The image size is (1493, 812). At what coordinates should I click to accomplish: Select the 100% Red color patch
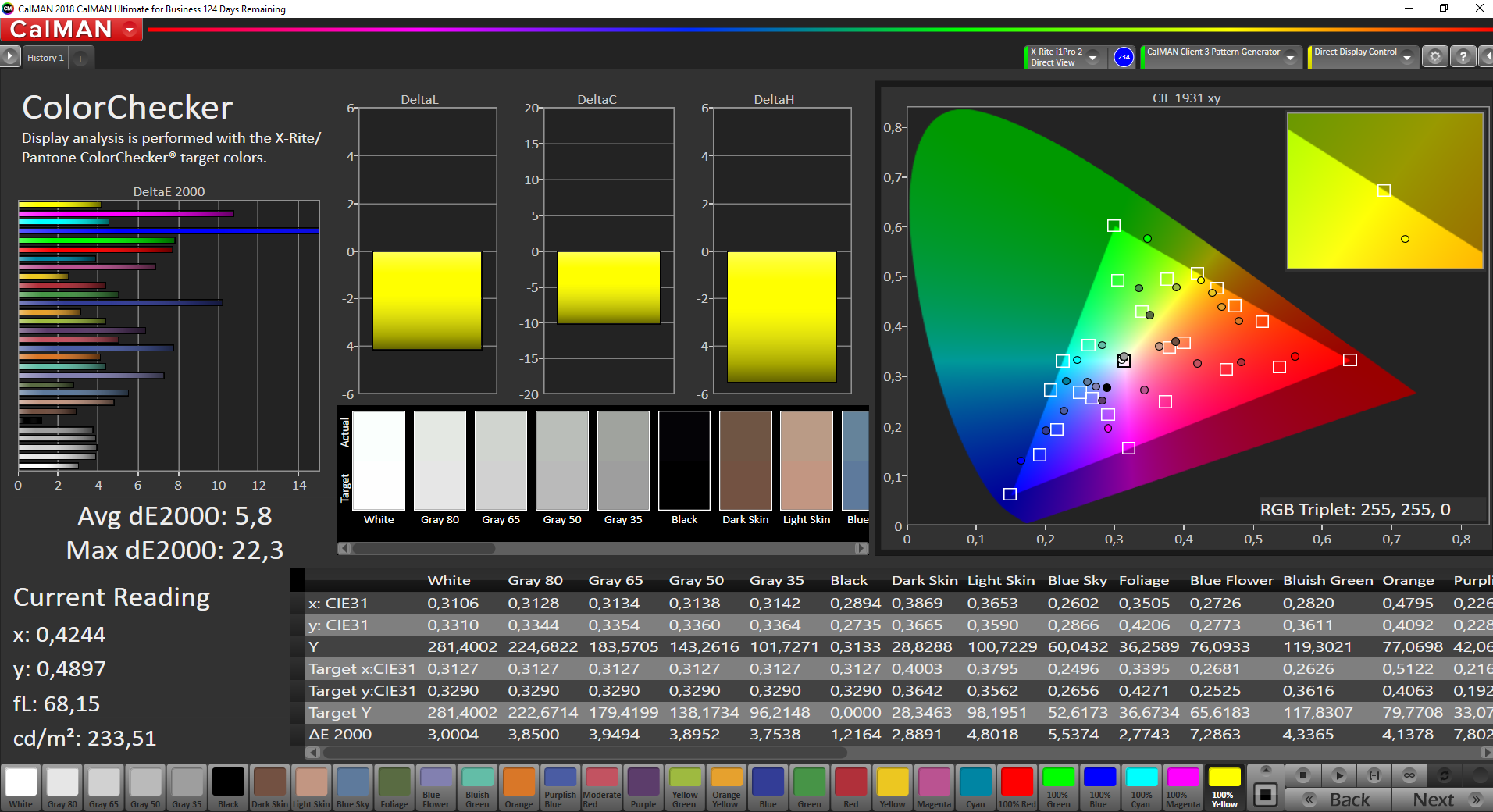[x=1017, y=787]
